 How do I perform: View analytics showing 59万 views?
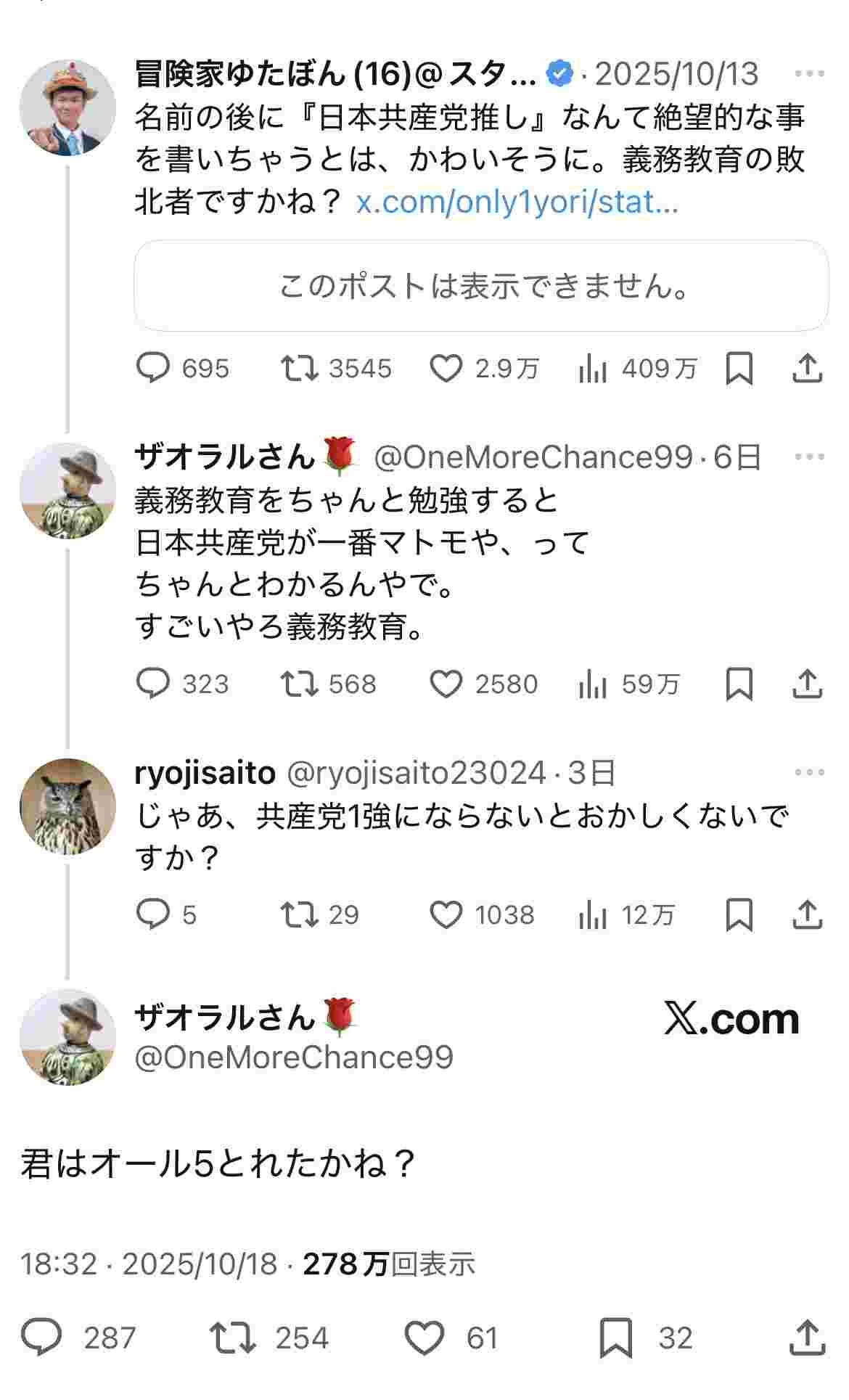click(x=593, y=684)
